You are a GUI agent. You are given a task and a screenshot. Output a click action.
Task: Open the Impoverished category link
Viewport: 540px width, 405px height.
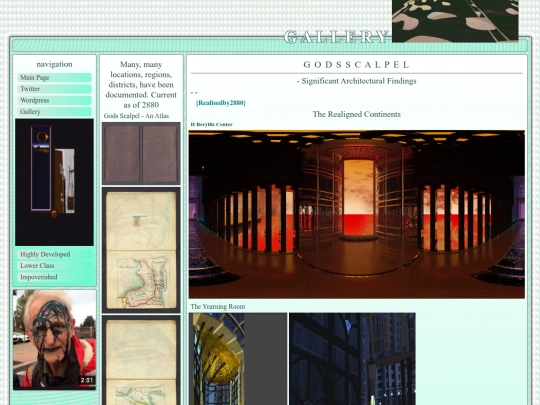(54, 277)
